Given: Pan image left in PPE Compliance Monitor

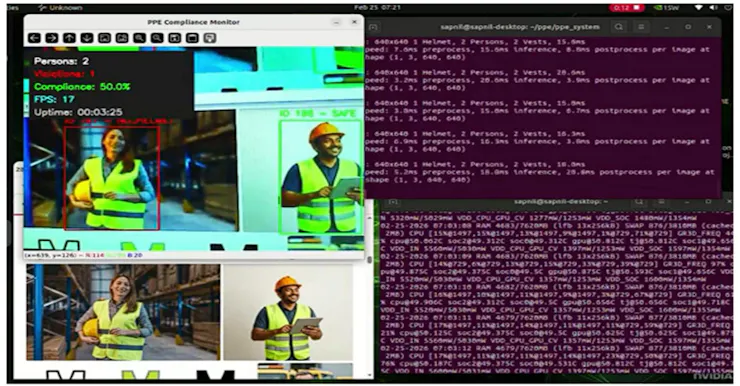Looking at the screenshot, I should [x=34, y=38].
